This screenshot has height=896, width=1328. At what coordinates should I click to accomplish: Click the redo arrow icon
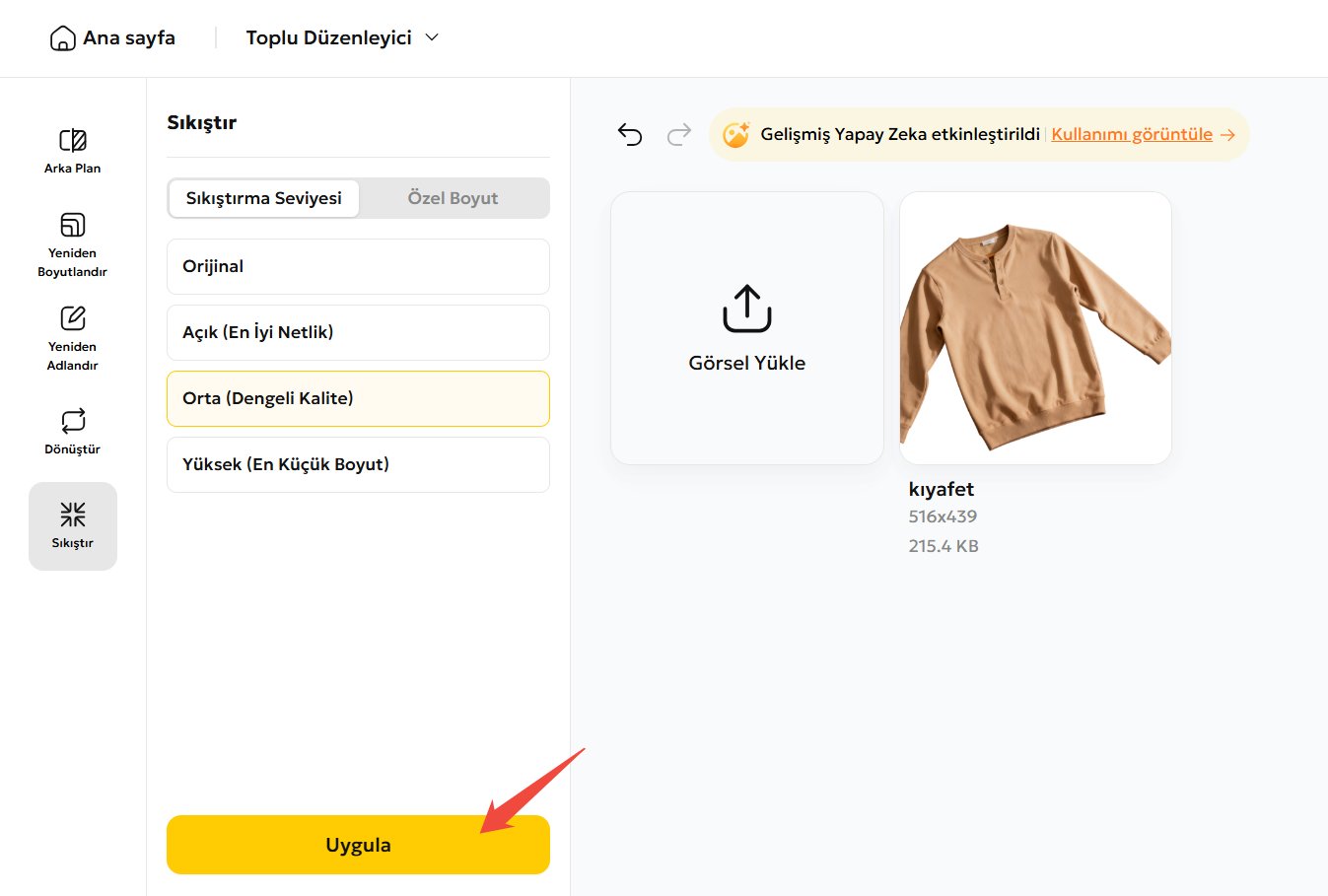pos(679,135)
